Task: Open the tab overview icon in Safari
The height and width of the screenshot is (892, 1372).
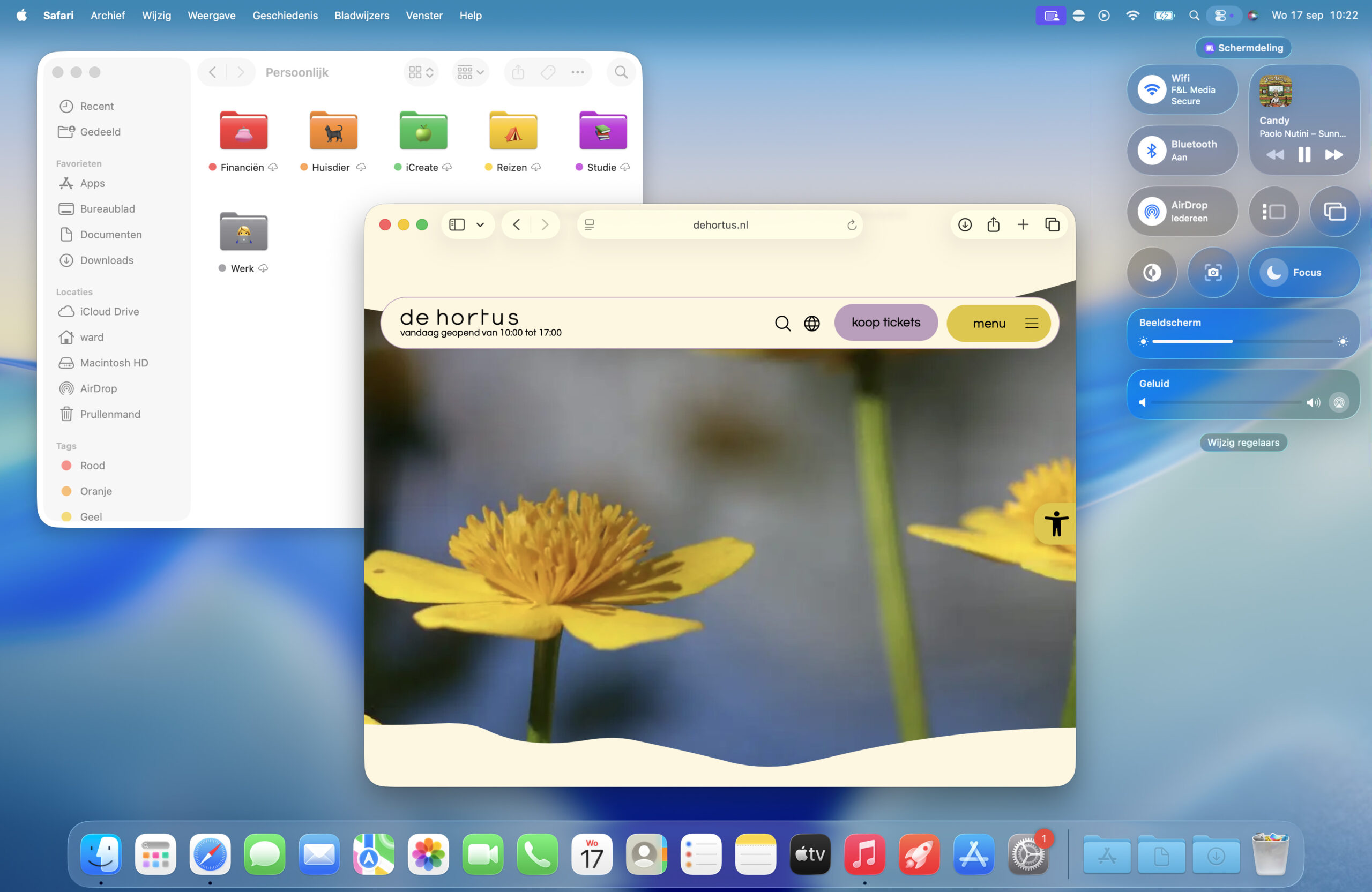Action: 1052,224
